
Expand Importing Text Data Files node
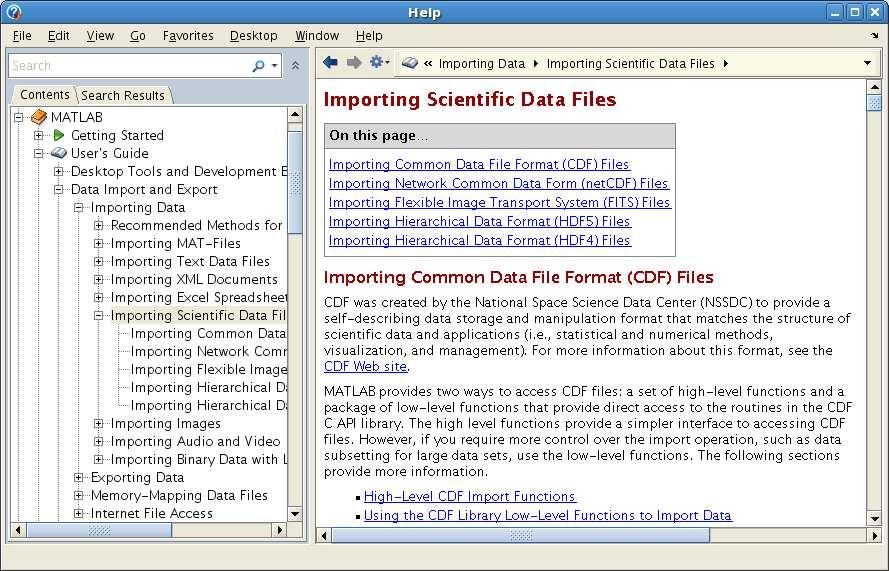click(99, 261)
